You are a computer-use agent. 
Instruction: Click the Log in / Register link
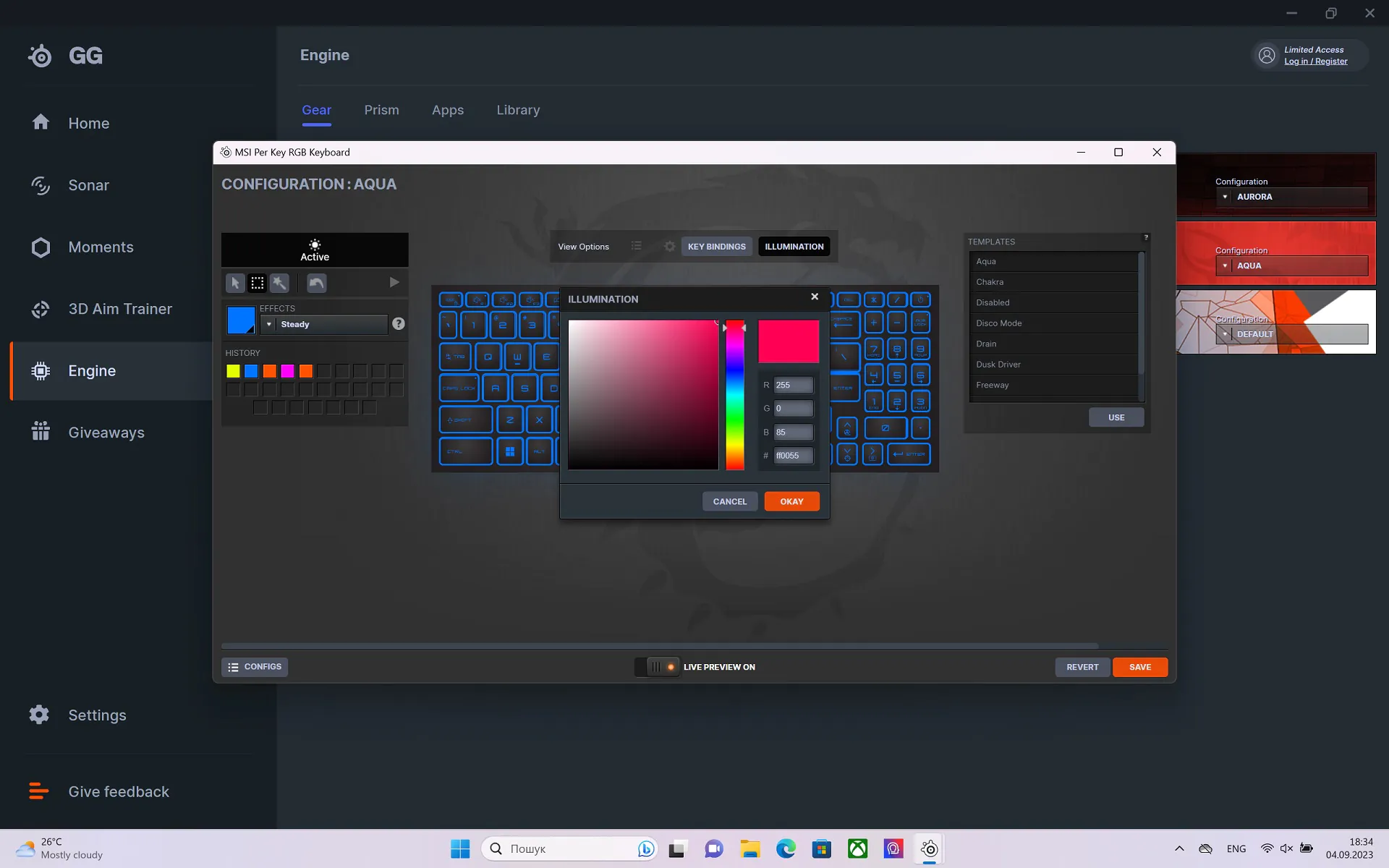pos(1315,61)
